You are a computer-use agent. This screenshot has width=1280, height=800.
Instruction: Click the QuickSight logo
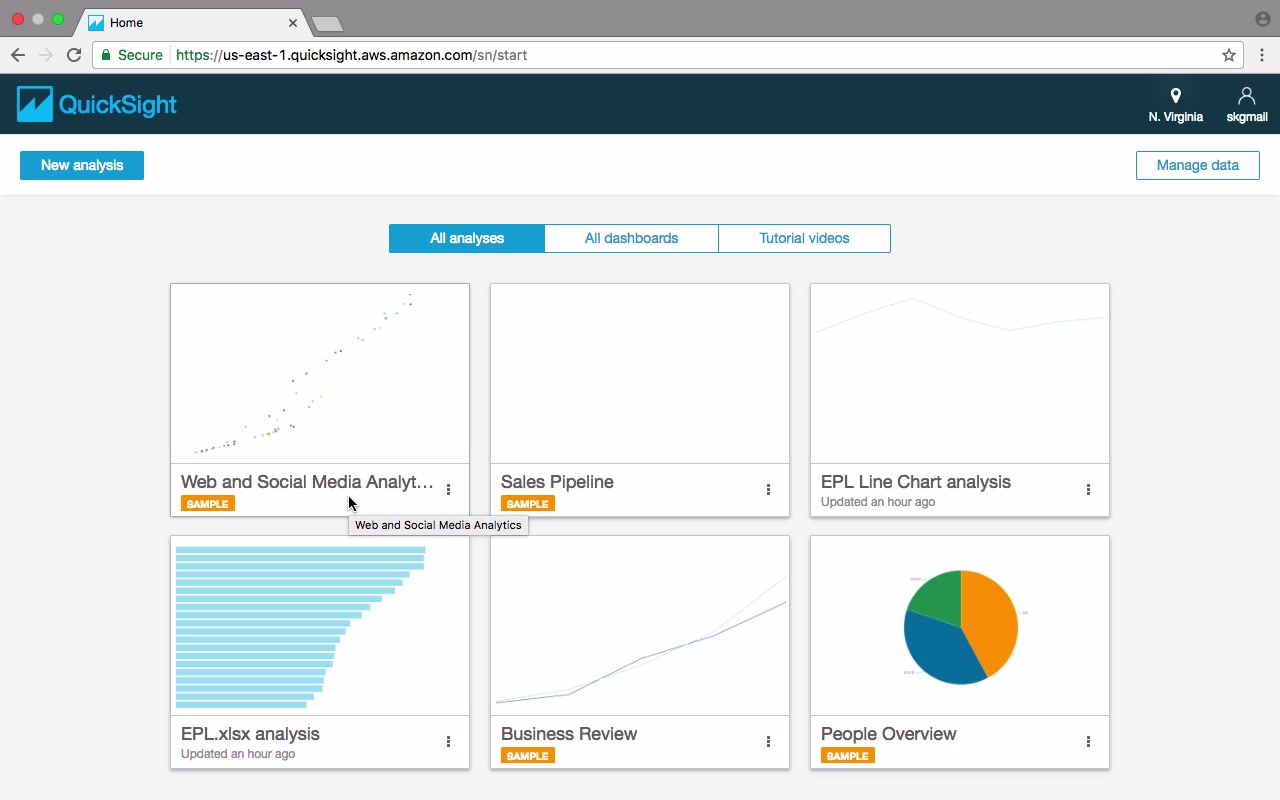pyautogui.click(x=97, y=104)
